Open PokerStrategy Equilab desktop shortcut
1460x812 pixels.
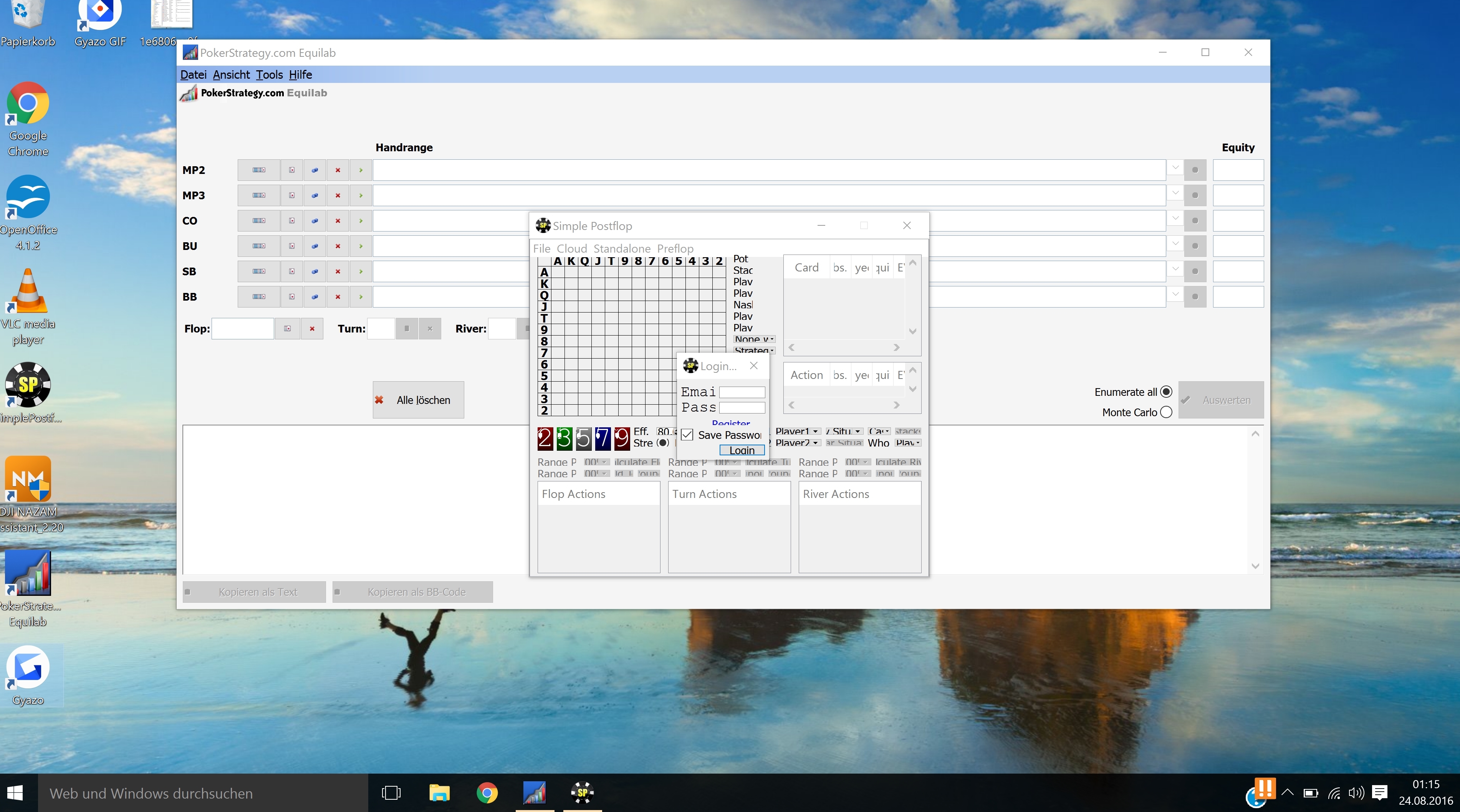click(x=28, y=589)
